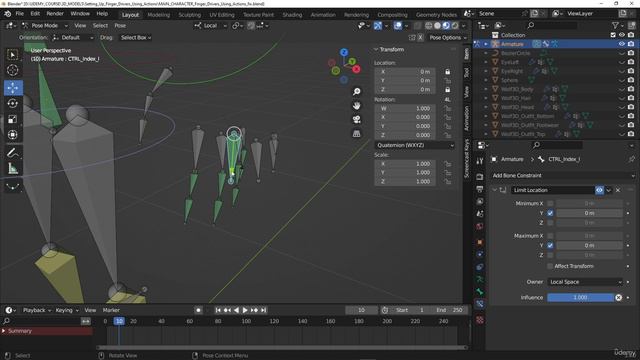Open Render properties tab icon
Screen dimensions: 640x360
pyautogui.click(x=480, y=177)
